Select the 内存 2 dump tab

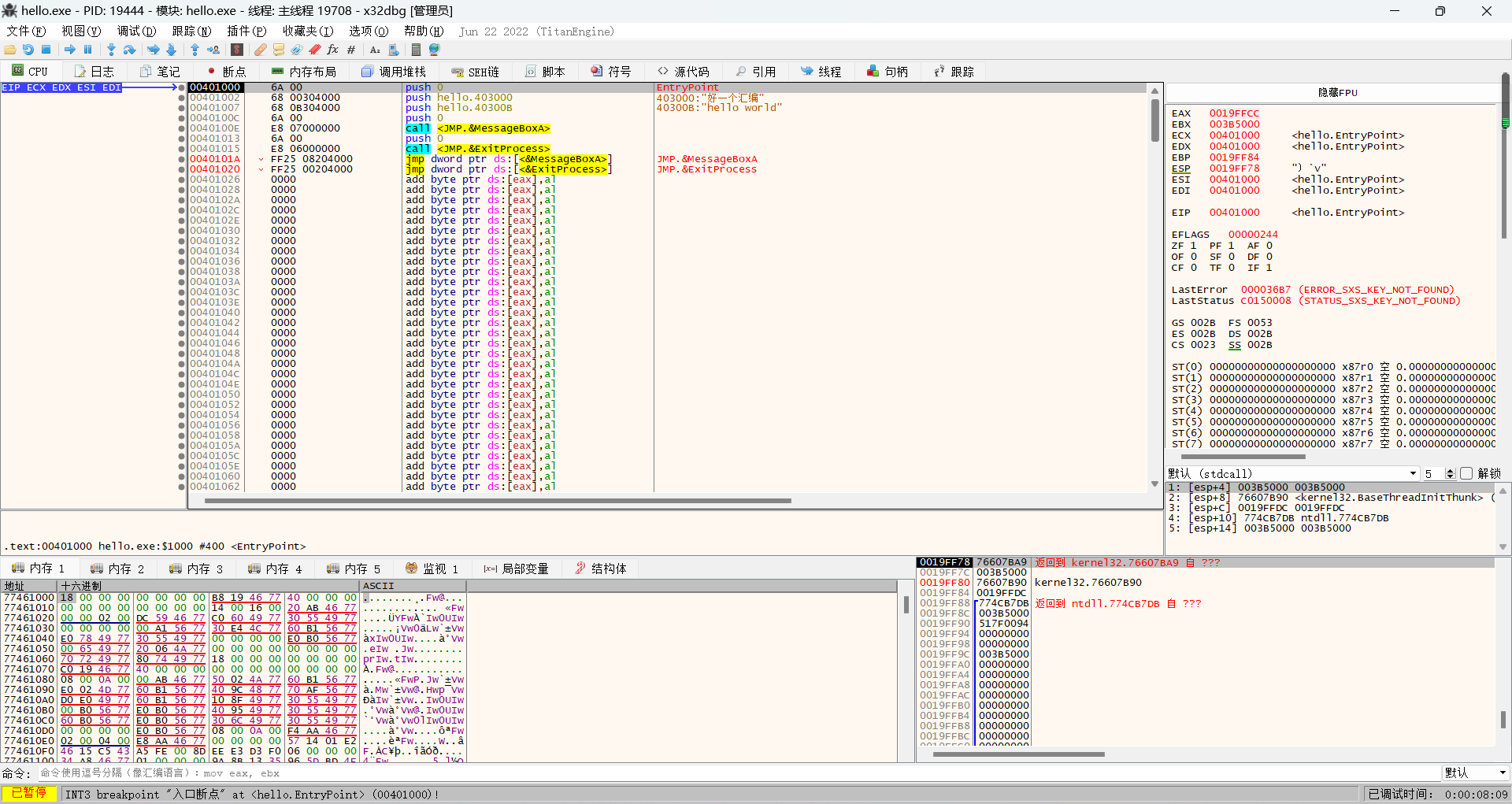pyautogui.click(x=117, y=569)
